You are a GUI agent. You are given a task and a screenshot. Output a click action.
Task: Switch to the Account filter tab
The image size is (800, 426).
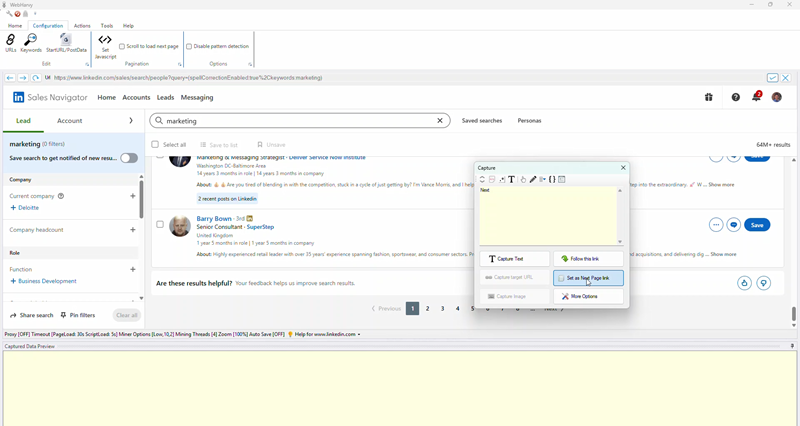pos(69,121)
